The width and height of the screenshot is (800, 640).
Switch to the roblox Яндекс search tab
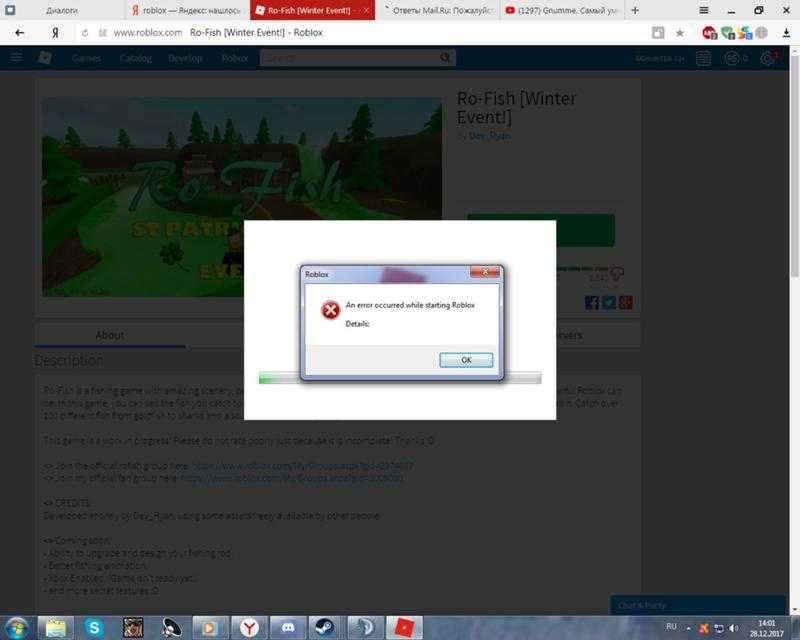pyautogui.click(x=187, y=10)
